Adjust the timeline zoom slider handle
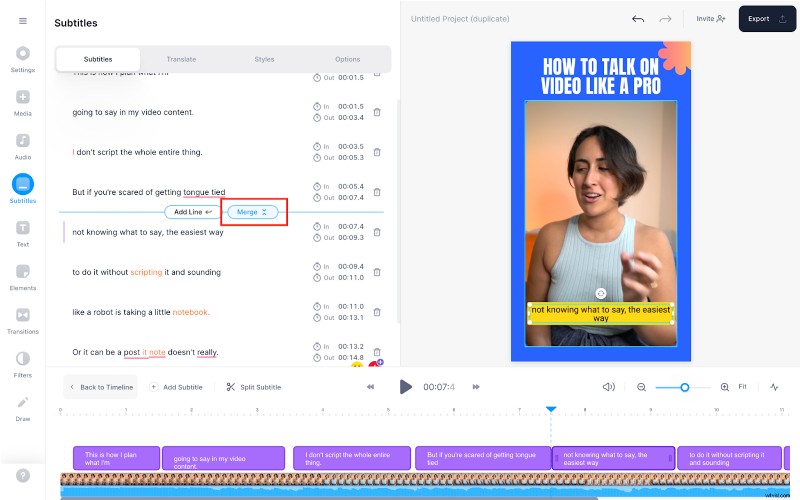 (685, 388)
